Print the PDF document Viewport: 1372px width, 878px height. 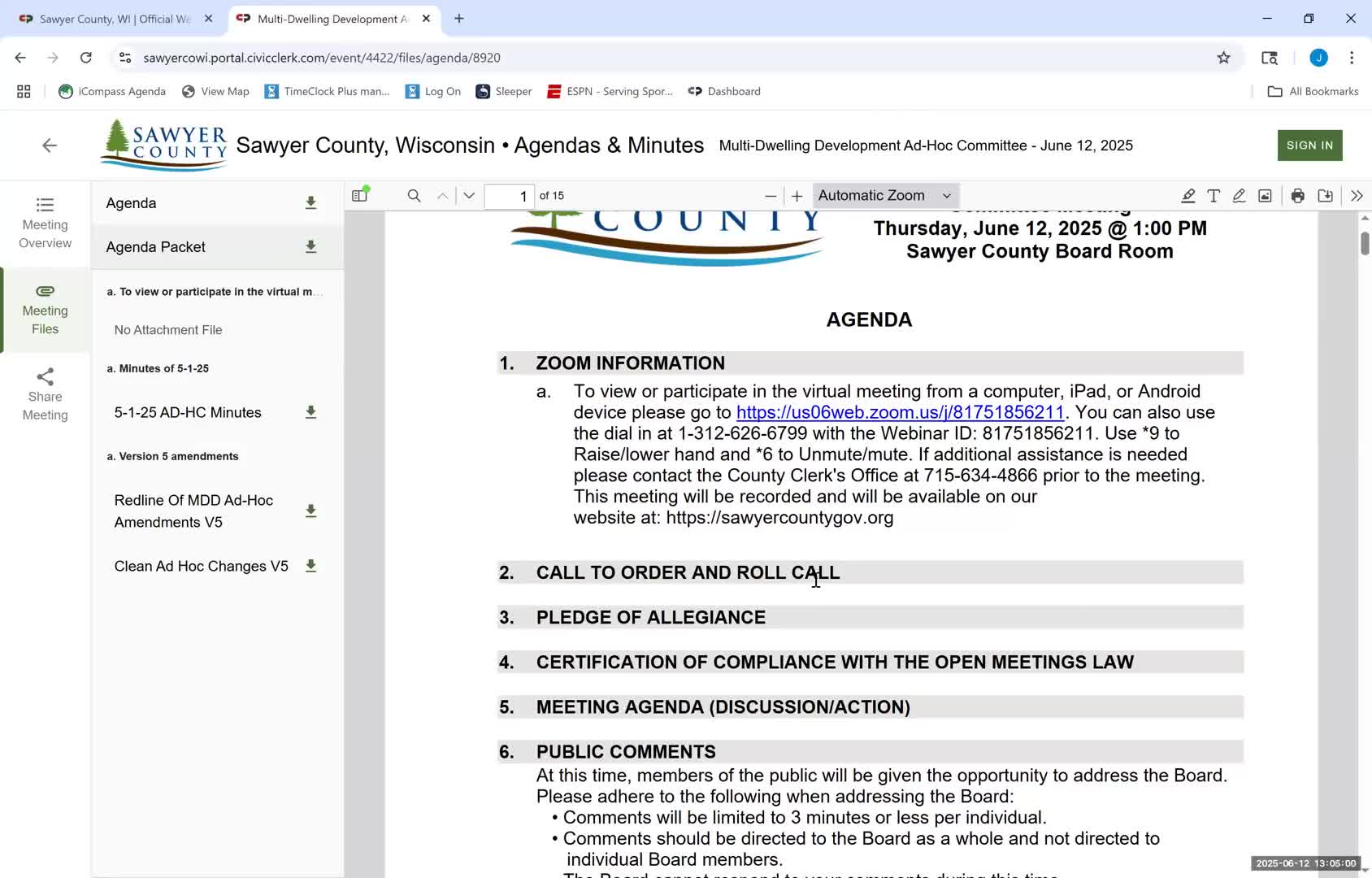(x=1298, y=196)
